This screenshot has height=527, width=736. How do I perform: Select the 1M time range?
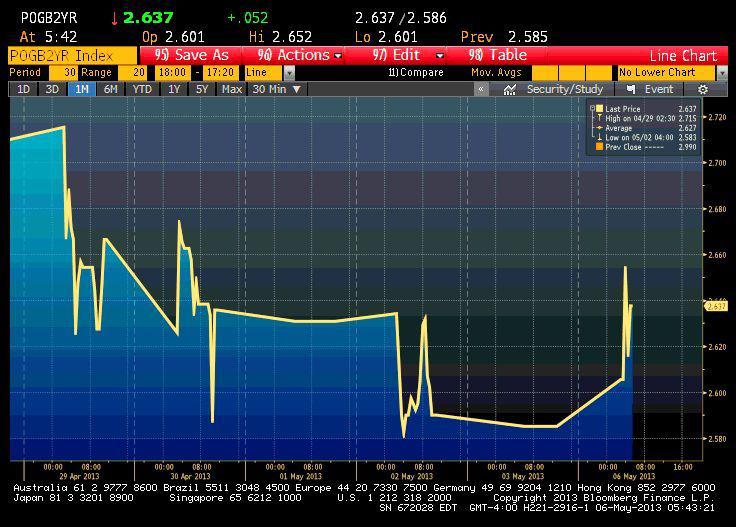[80, 89]
